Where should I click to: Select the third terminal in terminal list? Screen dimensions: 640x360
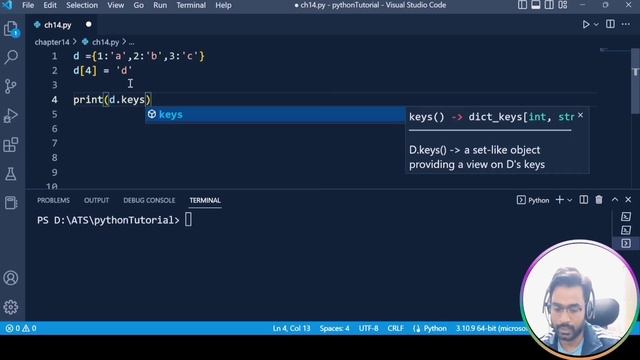click(x=626, y=244)
